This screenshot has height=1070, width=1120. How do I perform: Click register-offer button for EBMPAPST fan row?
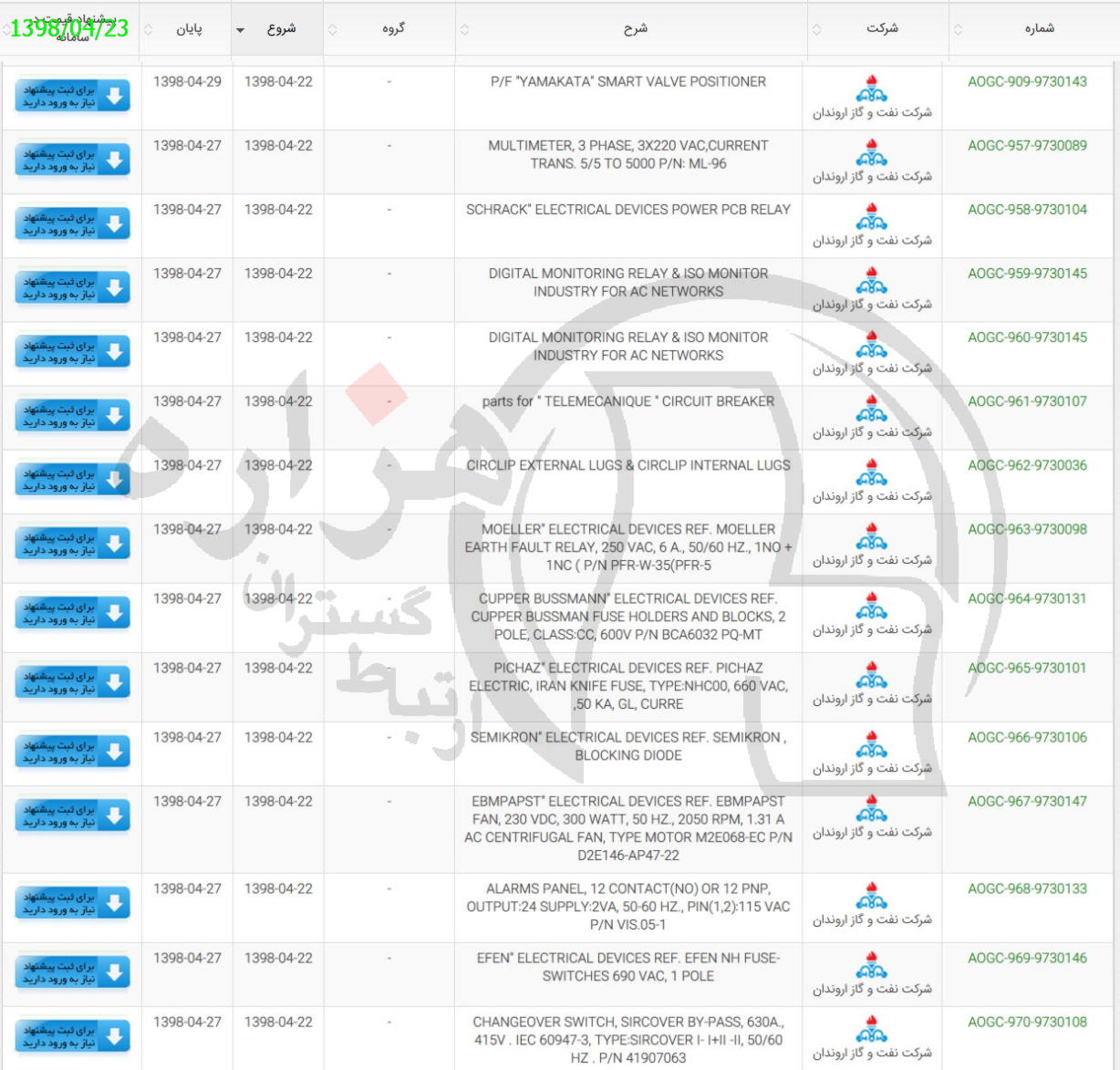[x=72, y=815]
